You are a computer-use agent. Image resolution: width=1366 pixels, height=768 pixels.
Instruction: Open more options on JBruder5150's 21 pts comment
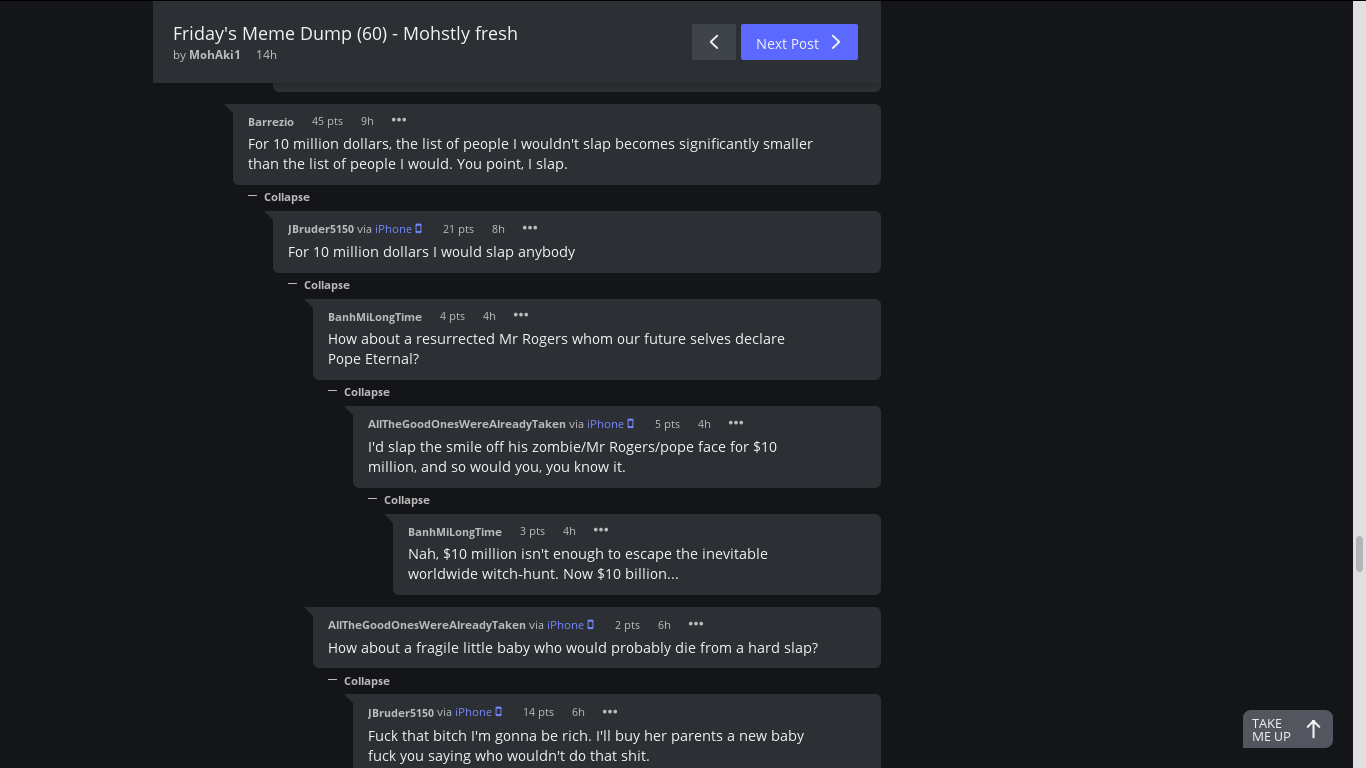530,228
